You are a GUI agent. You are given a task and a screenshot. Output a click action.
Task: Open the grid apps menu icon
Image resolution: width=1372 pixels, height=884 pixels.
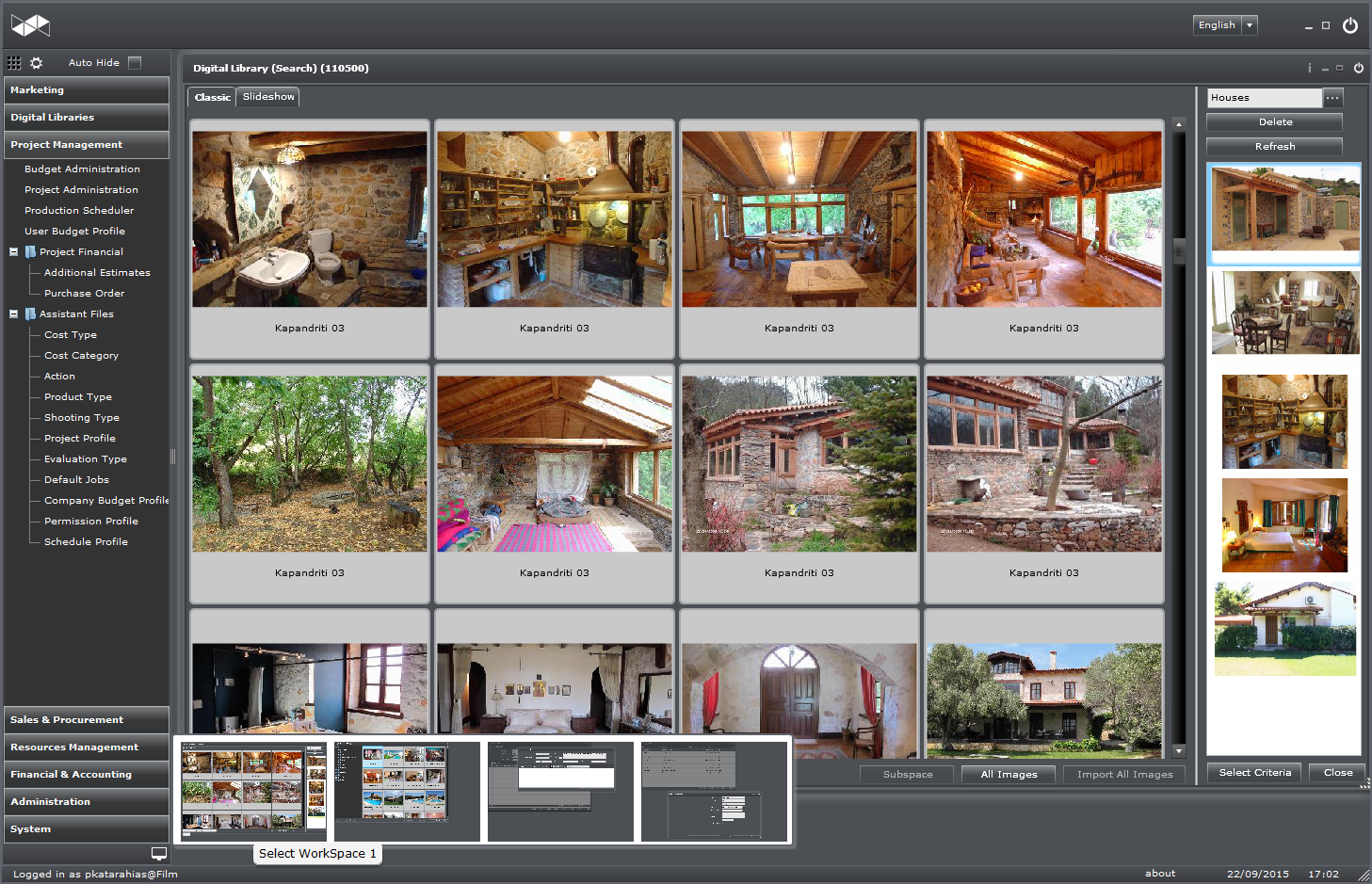point(14,63)
